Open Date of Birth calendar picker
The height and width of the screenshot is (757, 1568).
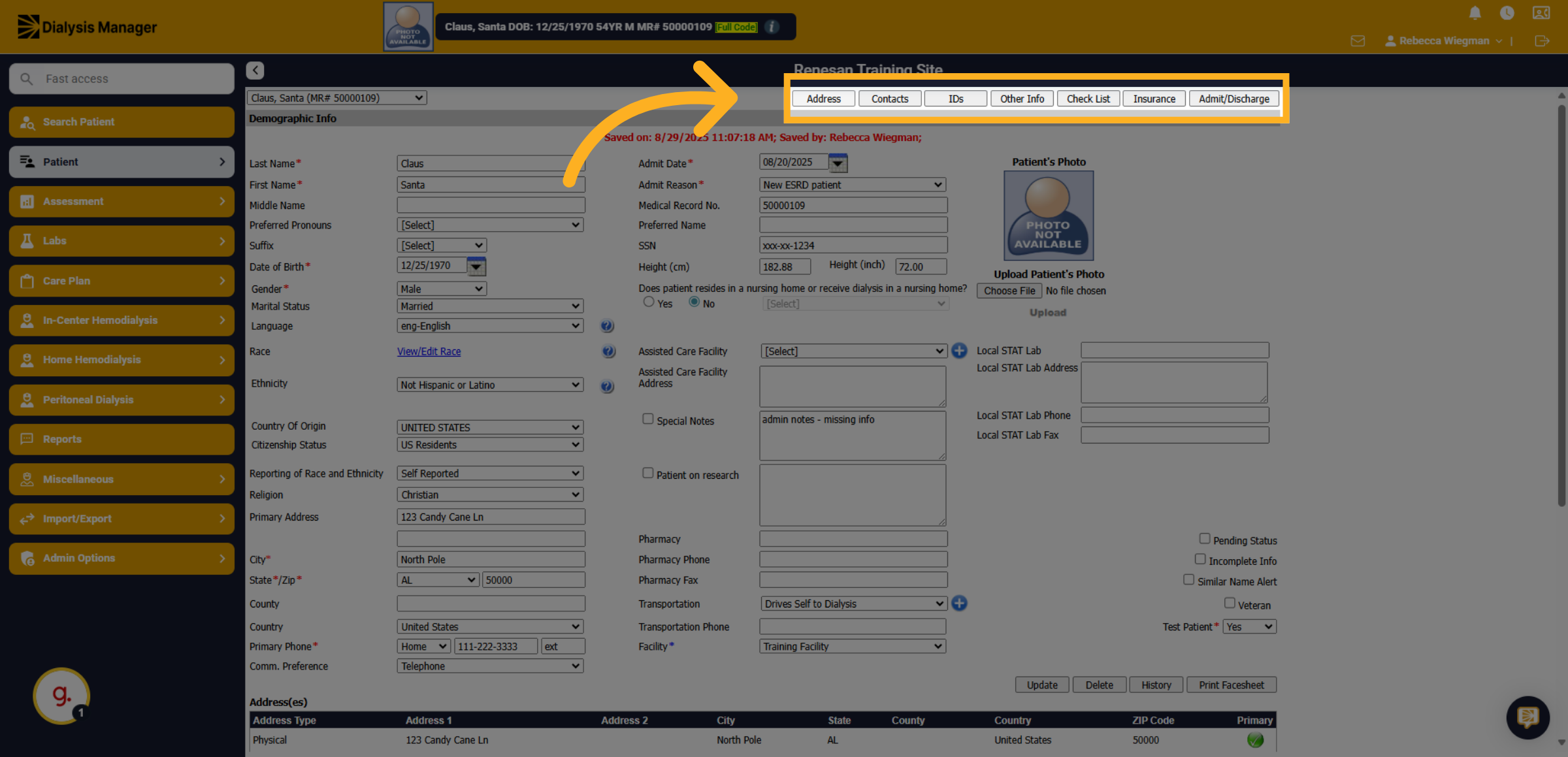tap(476, 266)
